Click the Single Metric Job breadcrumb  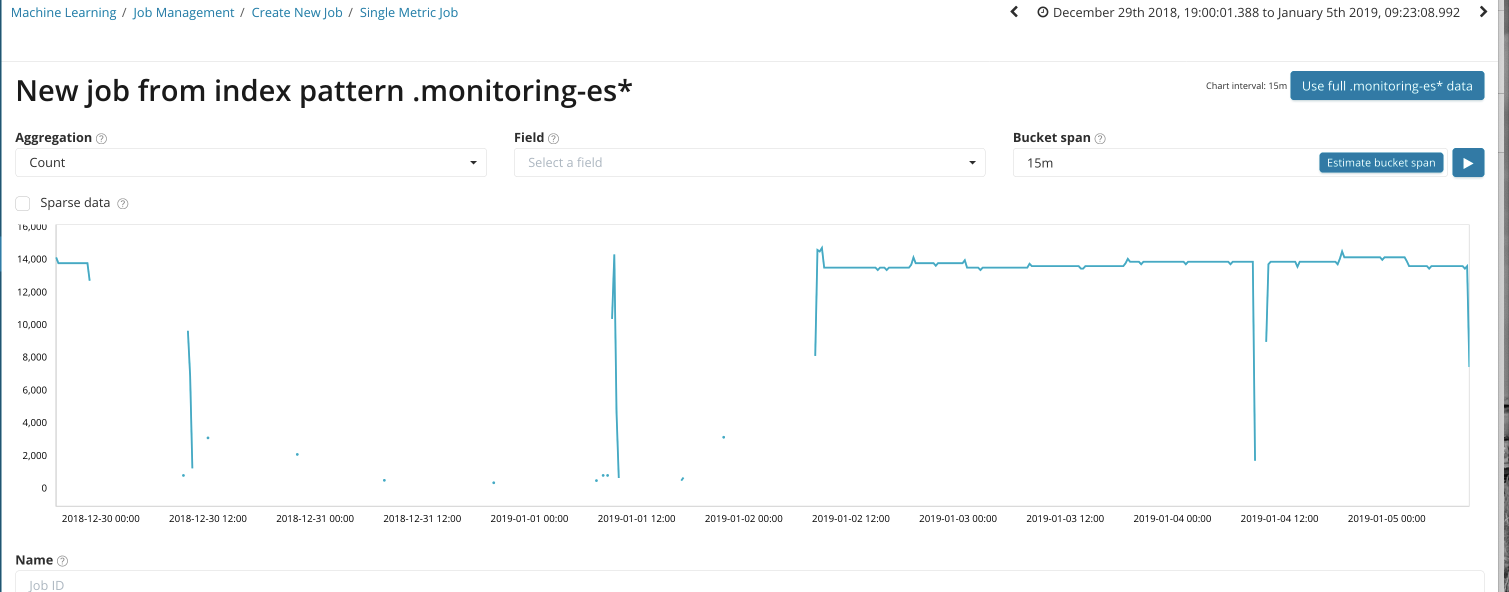point(409,13)
